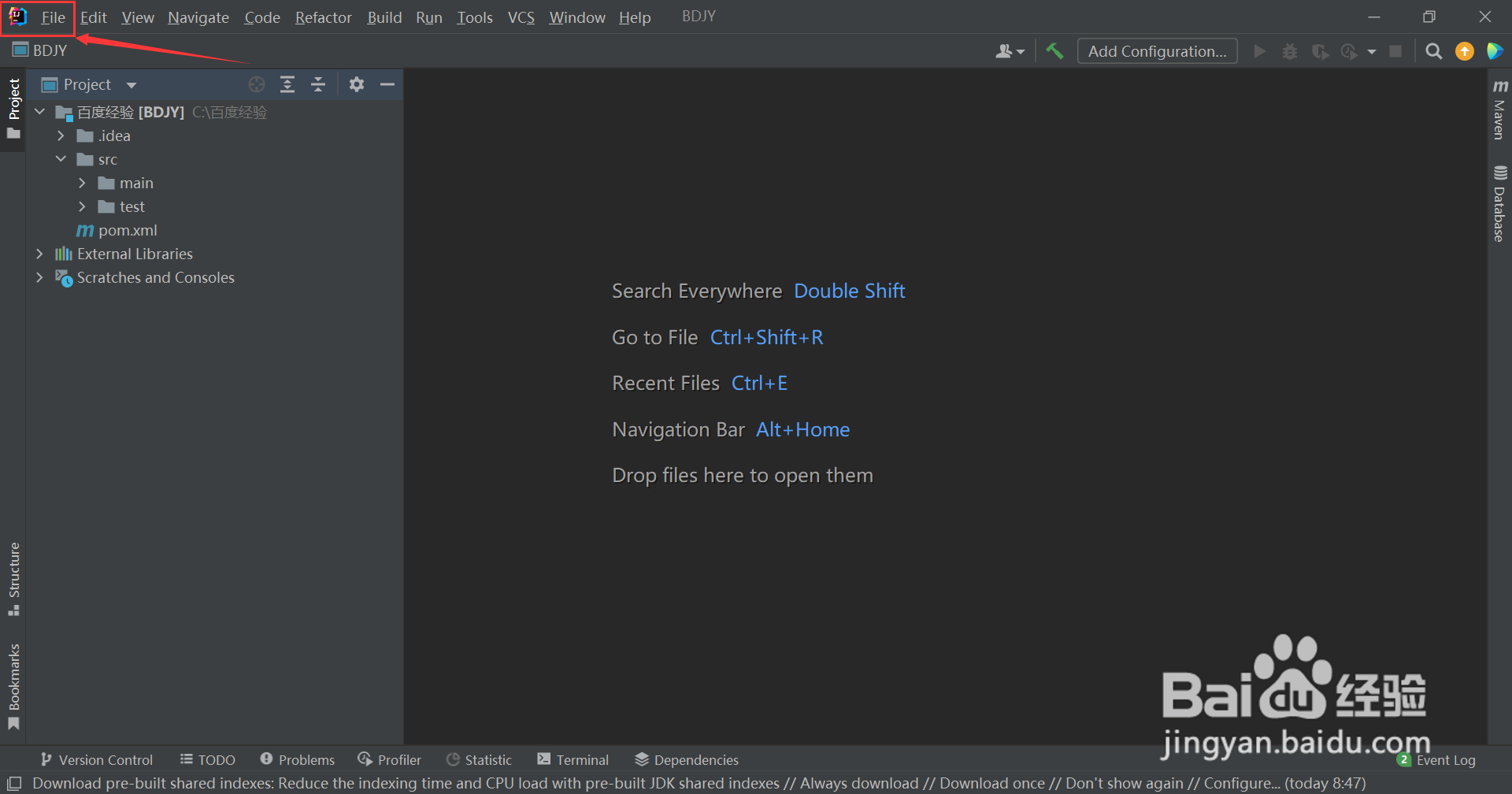Open the Database tool window
Viewport: 1512px width, 794px height.
(1499, 203)
